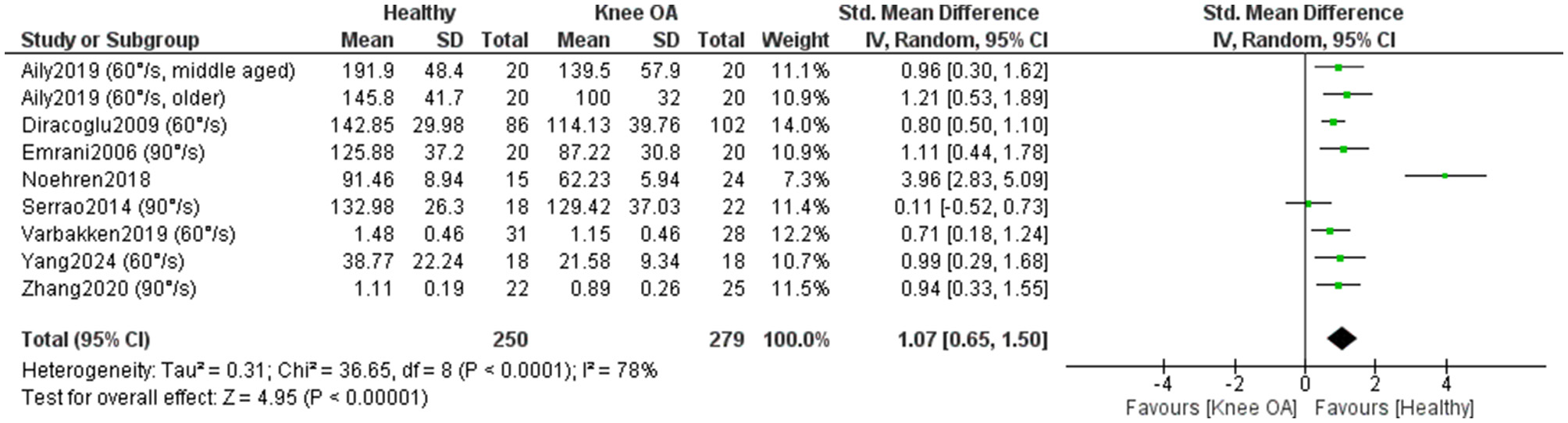
Task: Click the -4 tick label on axis
Action: coord(1162,384)
